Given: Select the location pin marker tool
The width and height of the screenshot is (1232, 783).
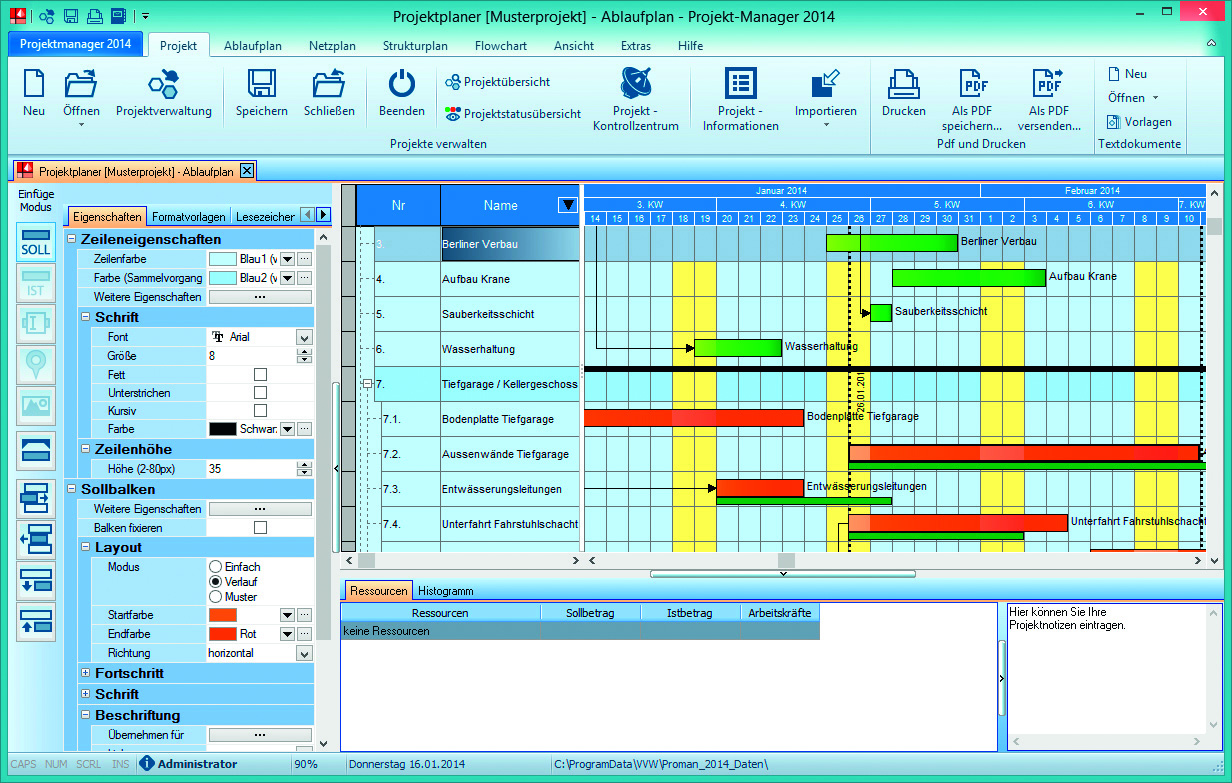Looking at the screenshot, I should pos(36,363).
